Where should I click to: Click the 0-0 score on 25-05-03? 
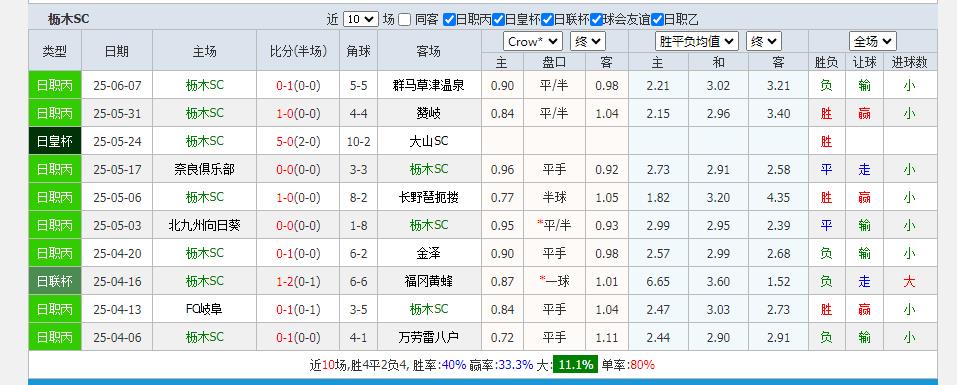(x=284, y=226)
